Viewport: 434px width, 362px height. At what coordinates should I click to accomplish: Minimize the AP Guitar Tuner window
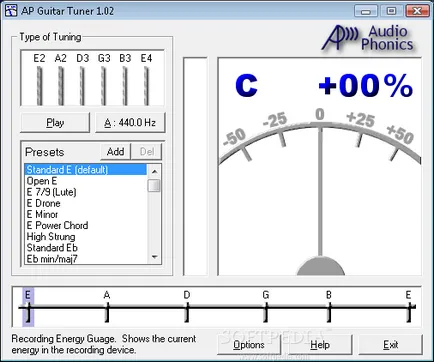366,11
